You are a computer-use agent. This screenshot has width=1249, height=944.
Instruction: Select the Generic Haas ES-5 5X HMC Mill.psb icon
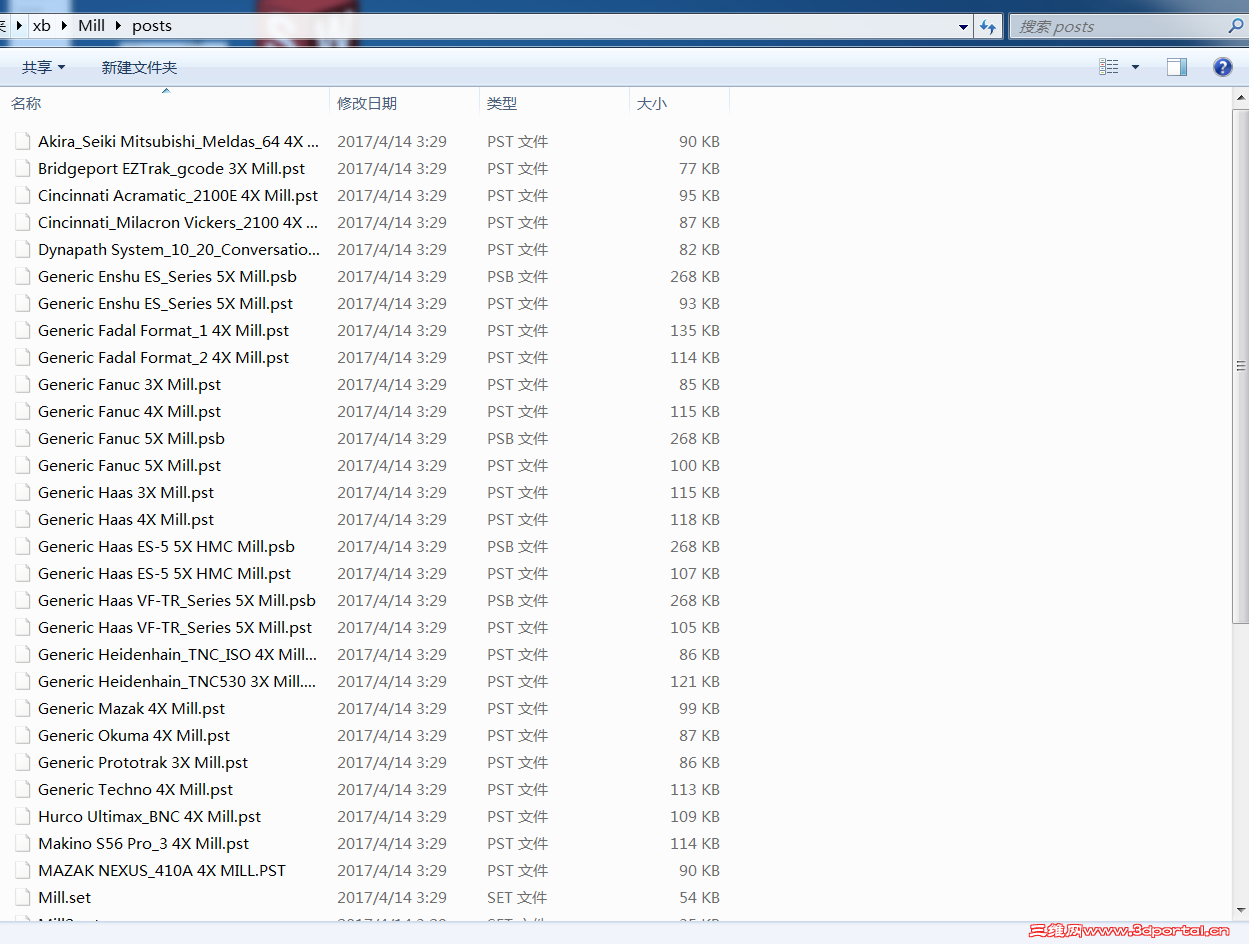click(x=22, y=546)
